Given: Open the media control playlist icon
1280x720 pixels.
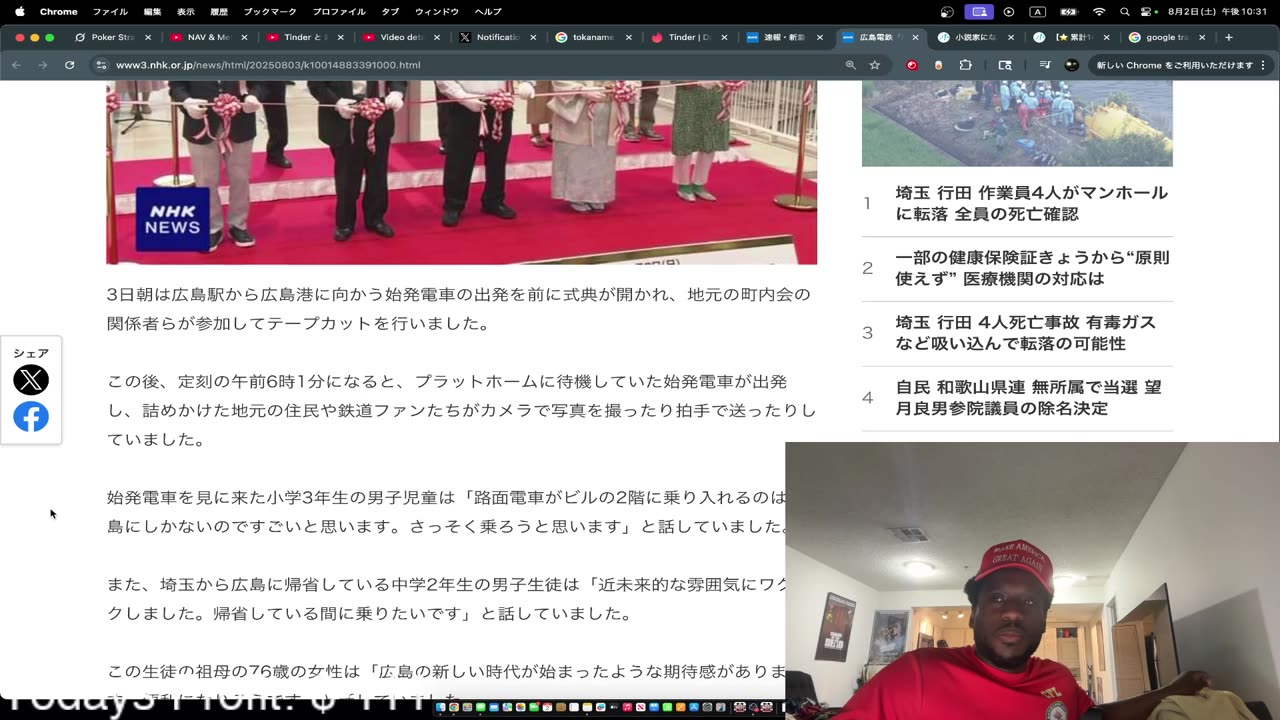Looking at the screenshot, I should (1044, 65).
